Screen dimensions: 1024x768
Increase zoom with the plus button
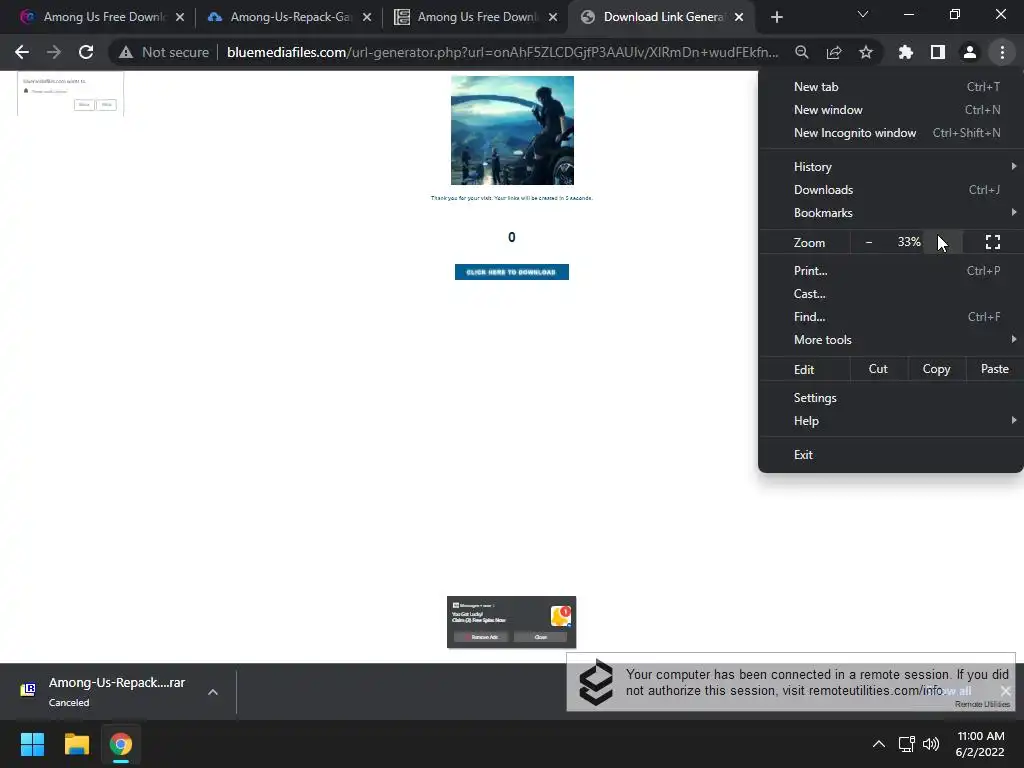tap(943, 242)
